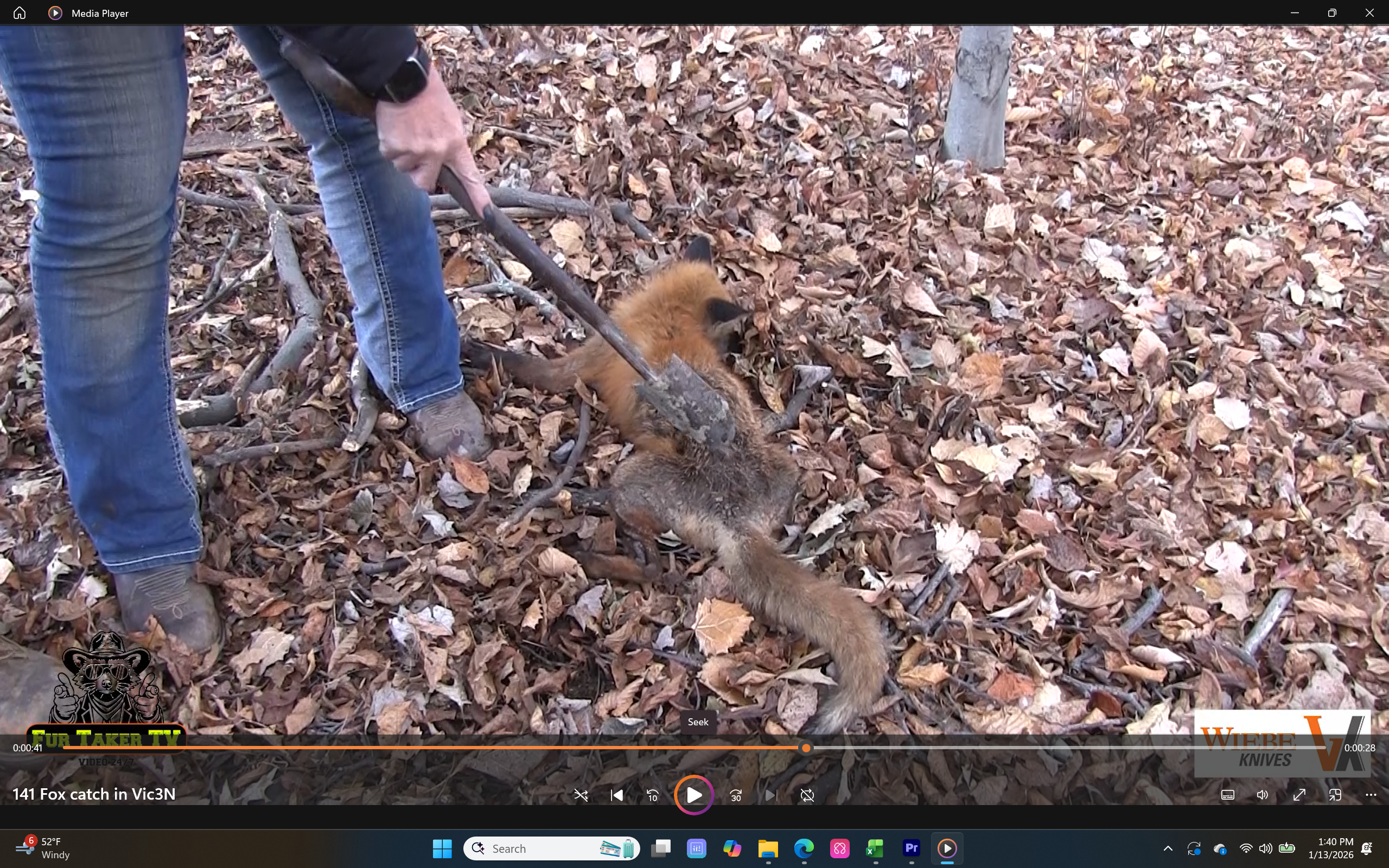The width and height of the screenshot is (1389, 868).
Task: Jump to the previous video
Action: coord(616,795)
